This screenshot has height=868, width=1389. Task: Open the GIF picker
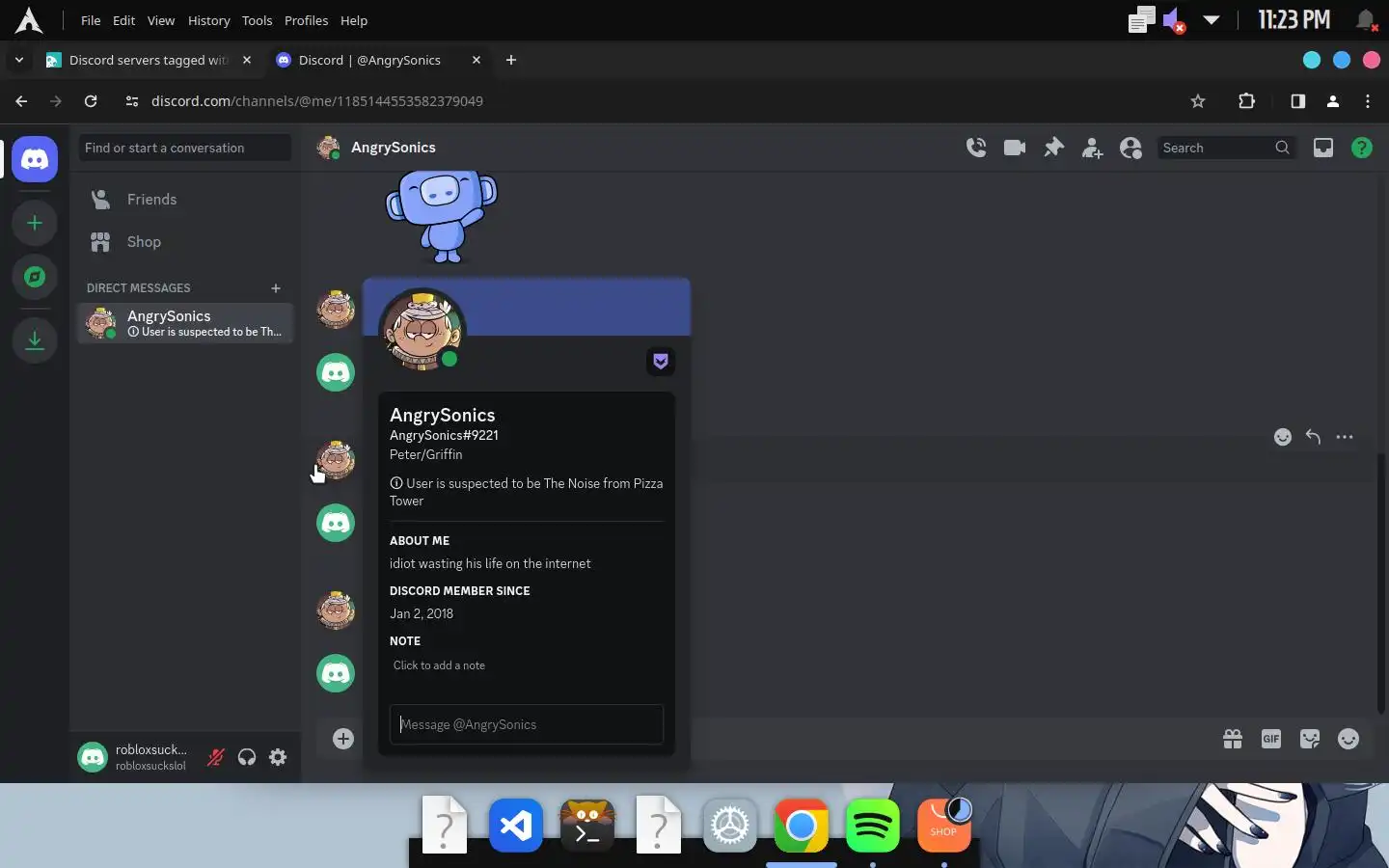click(x=1271, y=739)
